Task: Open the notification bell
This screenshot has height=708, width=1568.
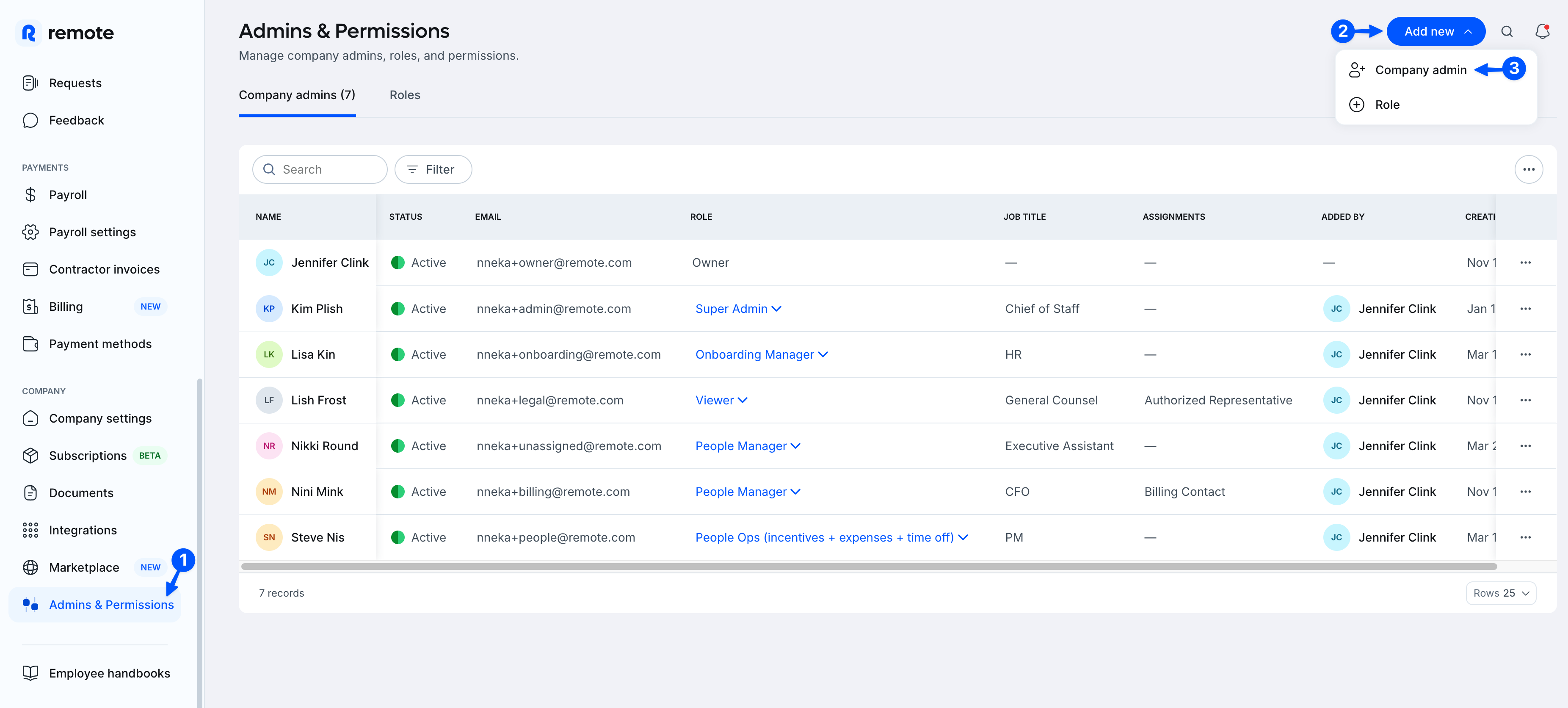Action: (x=1543, y=31)
